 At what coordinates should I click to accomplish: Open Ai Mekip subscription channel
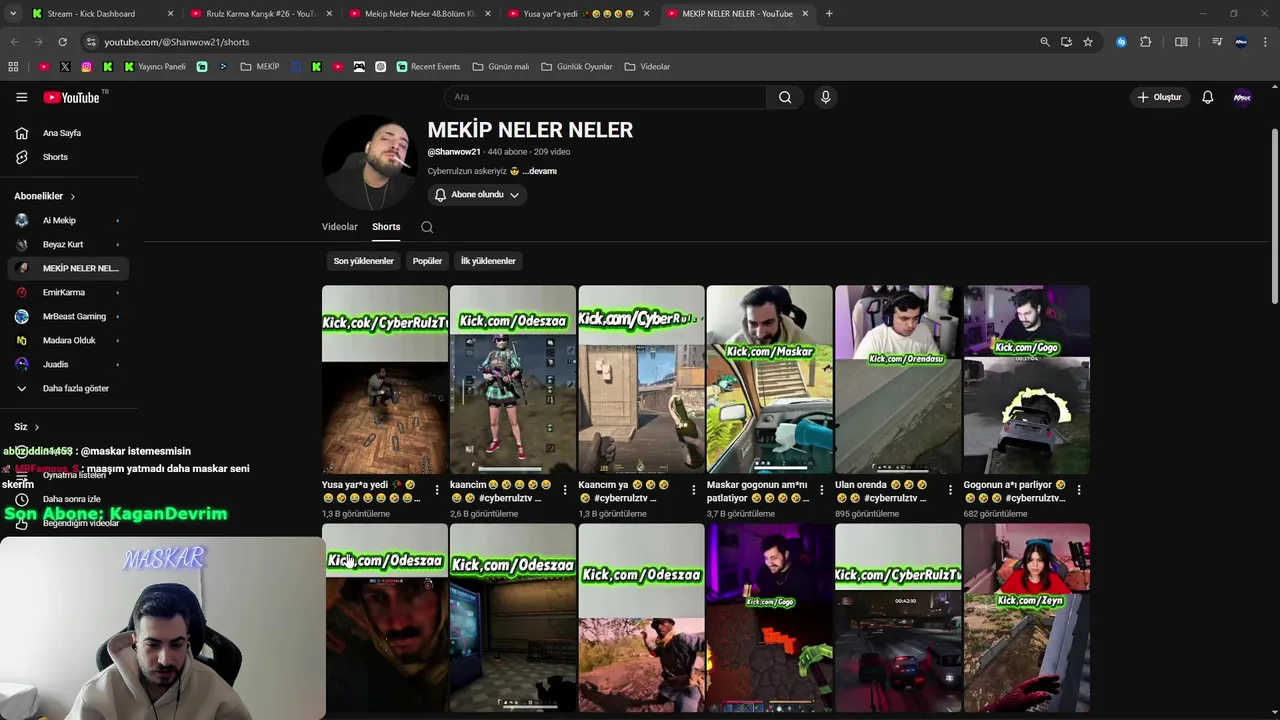[66, 220]
